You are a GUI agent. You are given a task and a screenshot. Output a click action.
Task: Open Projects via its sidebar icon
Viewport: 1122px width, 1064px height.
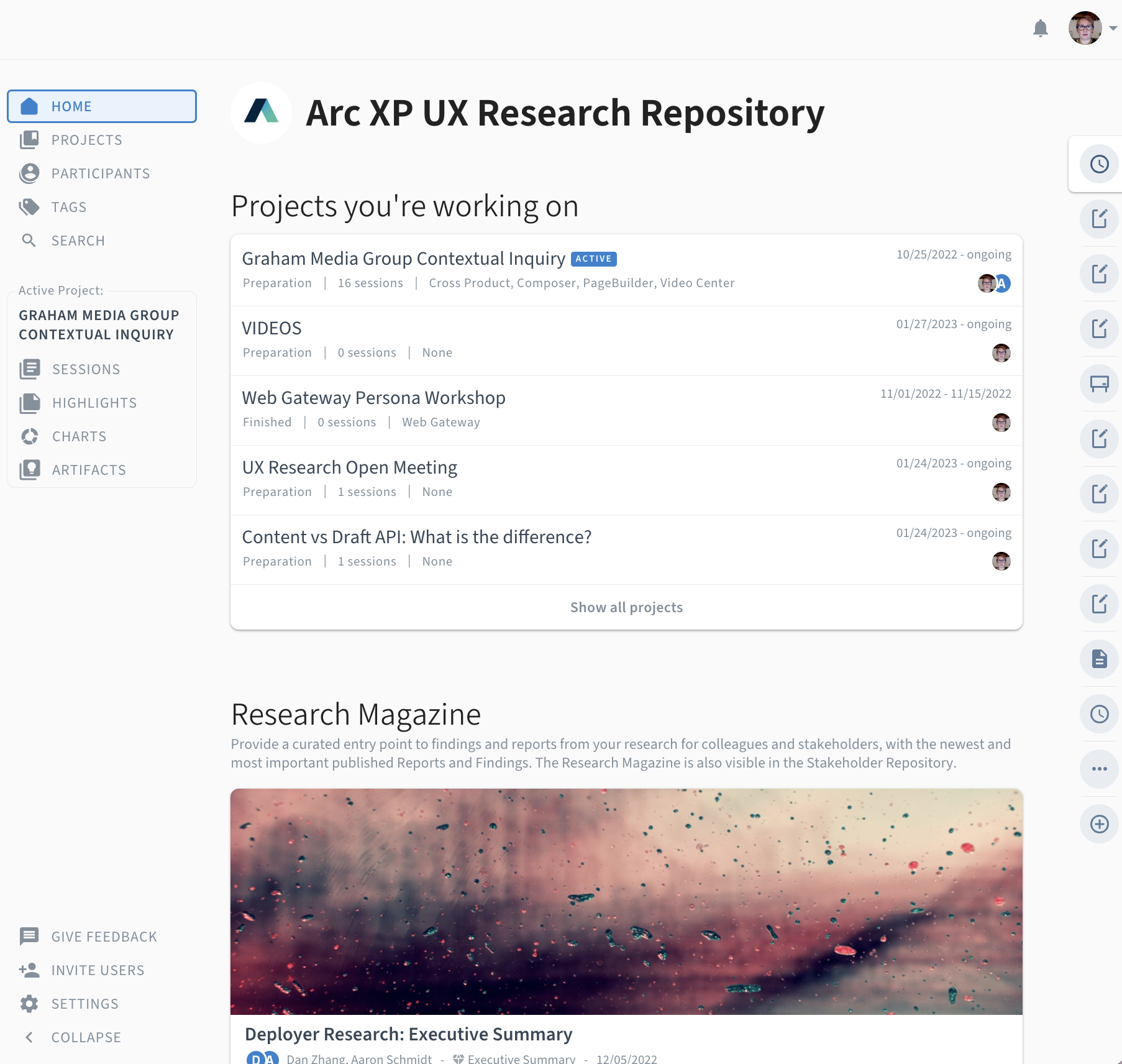pos(29,140)
